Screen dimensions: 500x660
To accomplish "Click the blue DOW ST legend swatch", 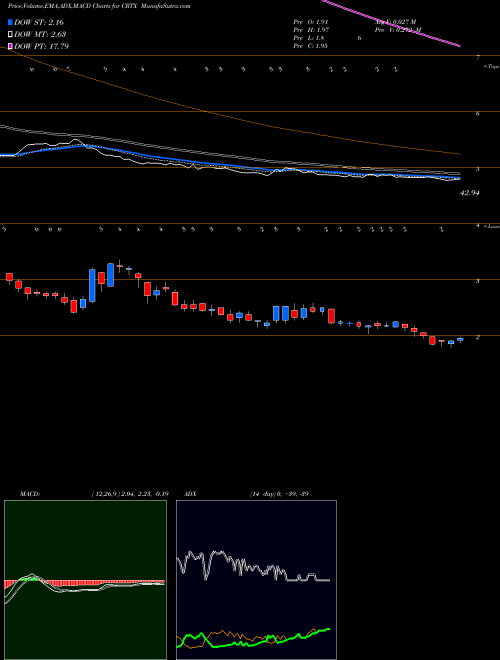I will pos(10,22).
